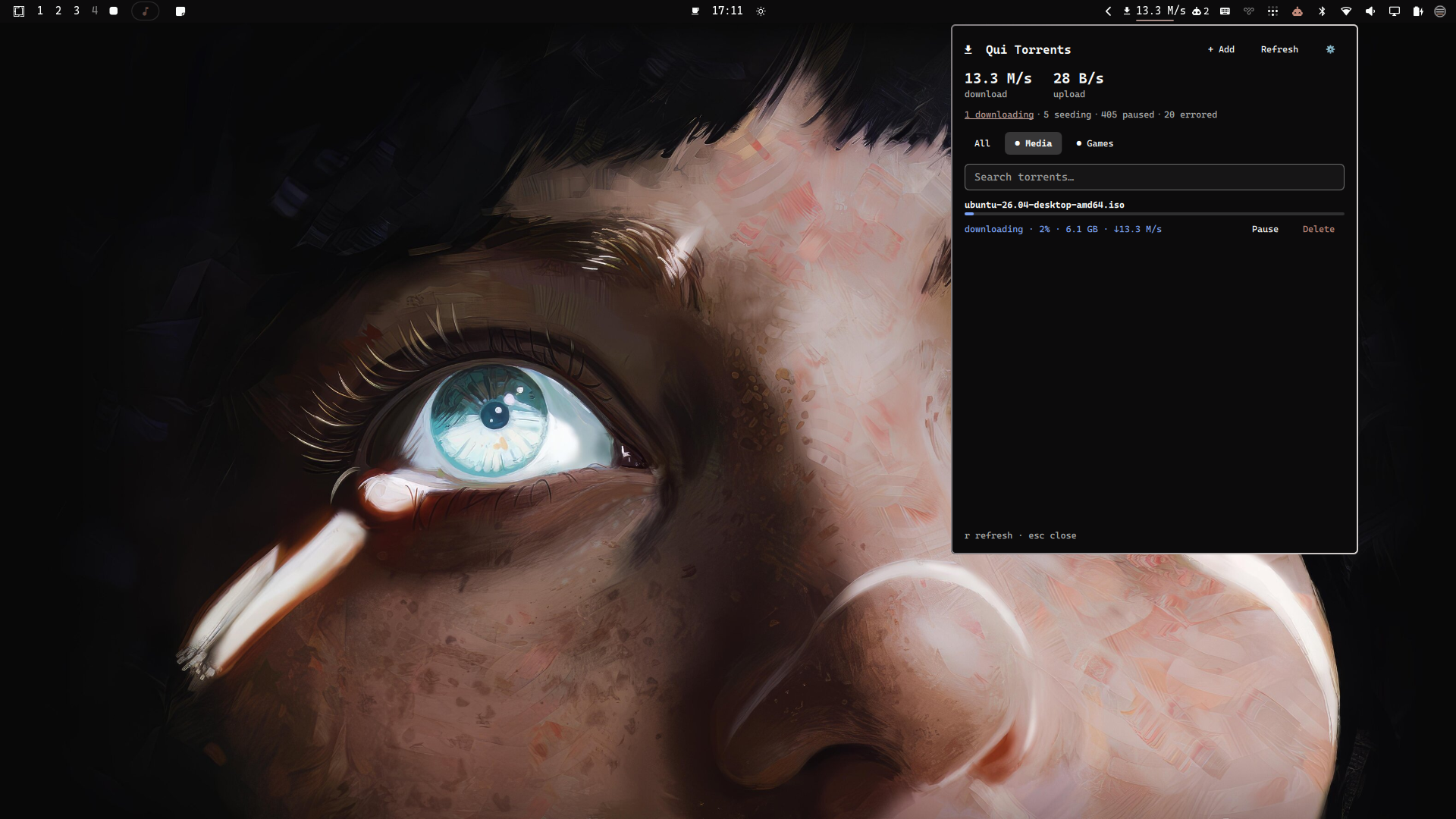1456x819 pixels.
Task: Open the sticky note icon in the top bar
Action: coord(180,11)
